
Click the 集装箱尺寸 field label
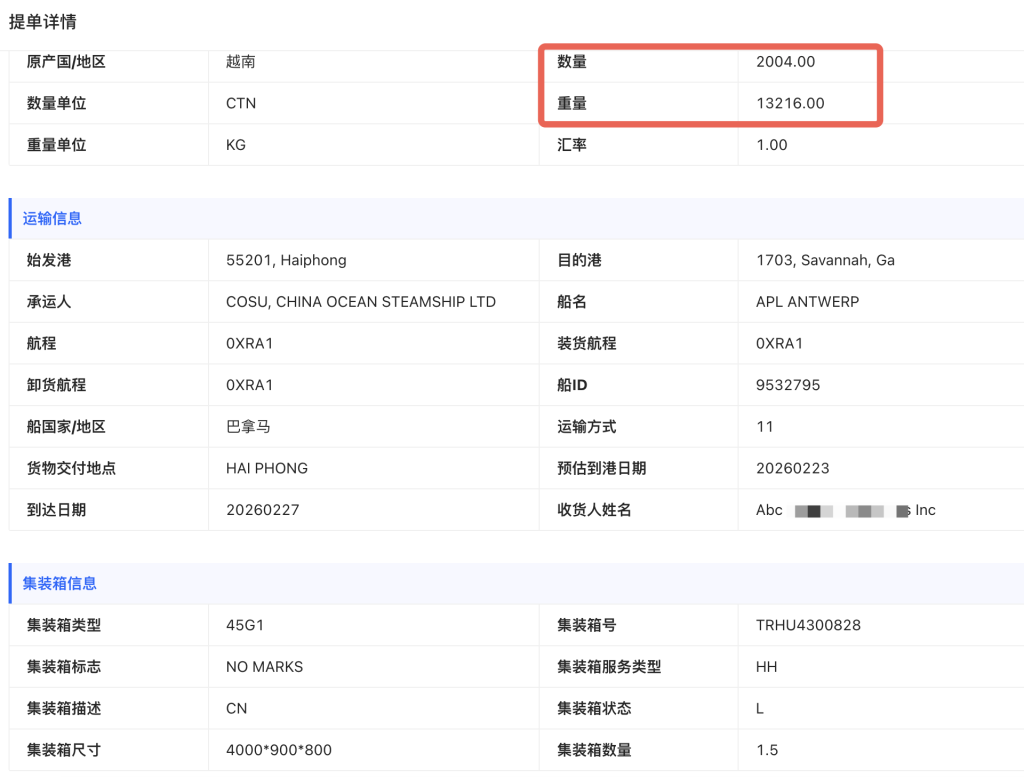64,750
